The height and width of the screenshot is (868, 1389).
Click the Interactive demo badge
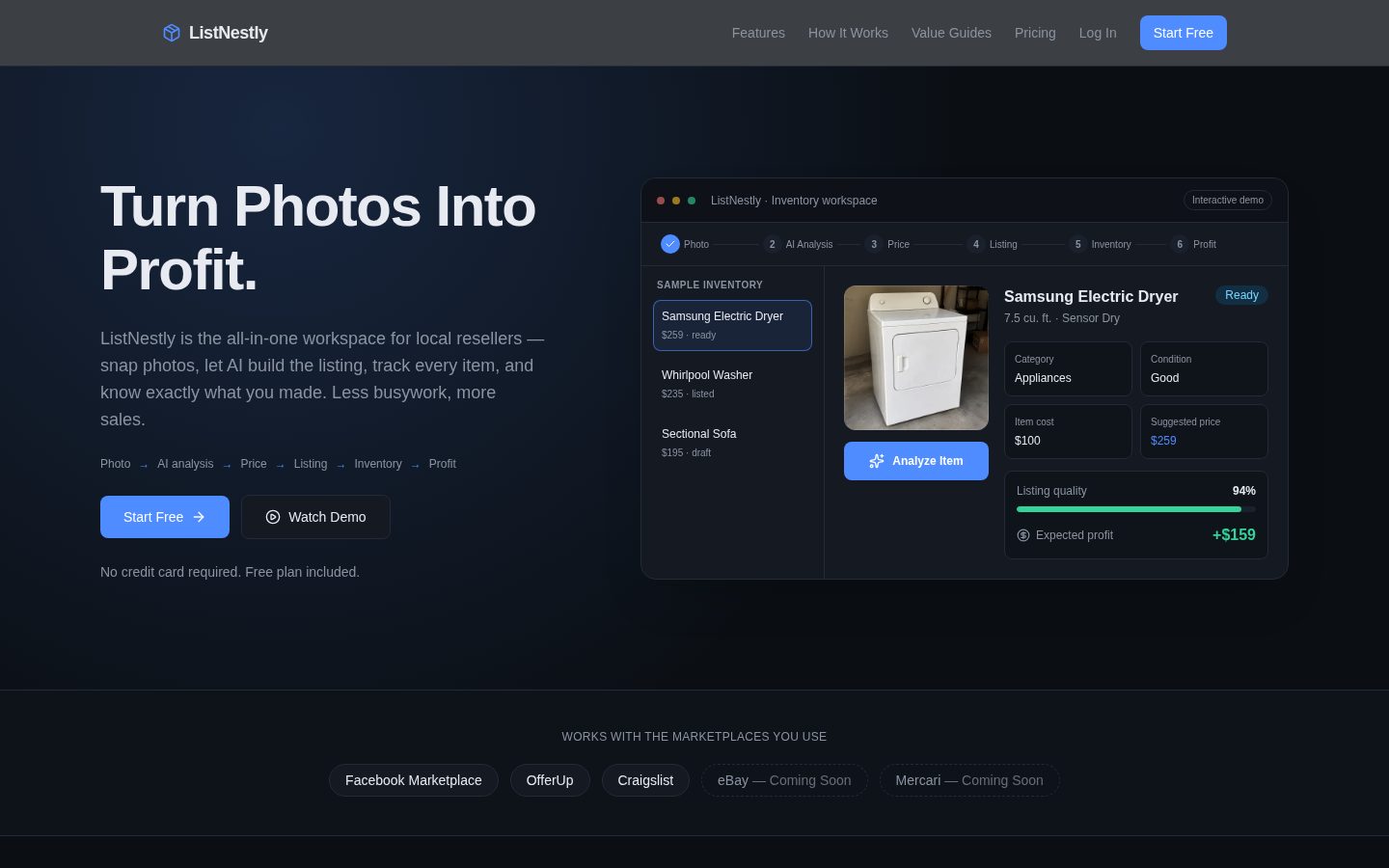click(1228, 201)
